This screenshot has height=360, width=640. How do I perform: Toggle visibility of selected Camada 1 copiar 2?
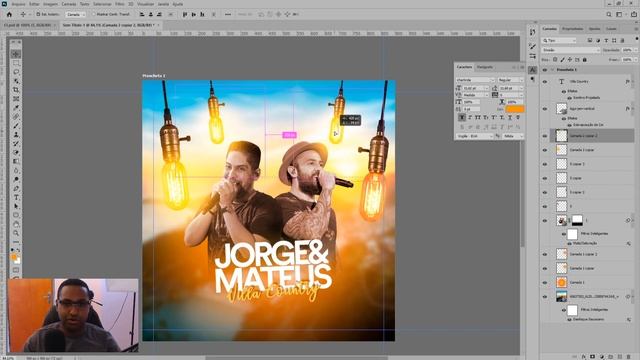544,136
